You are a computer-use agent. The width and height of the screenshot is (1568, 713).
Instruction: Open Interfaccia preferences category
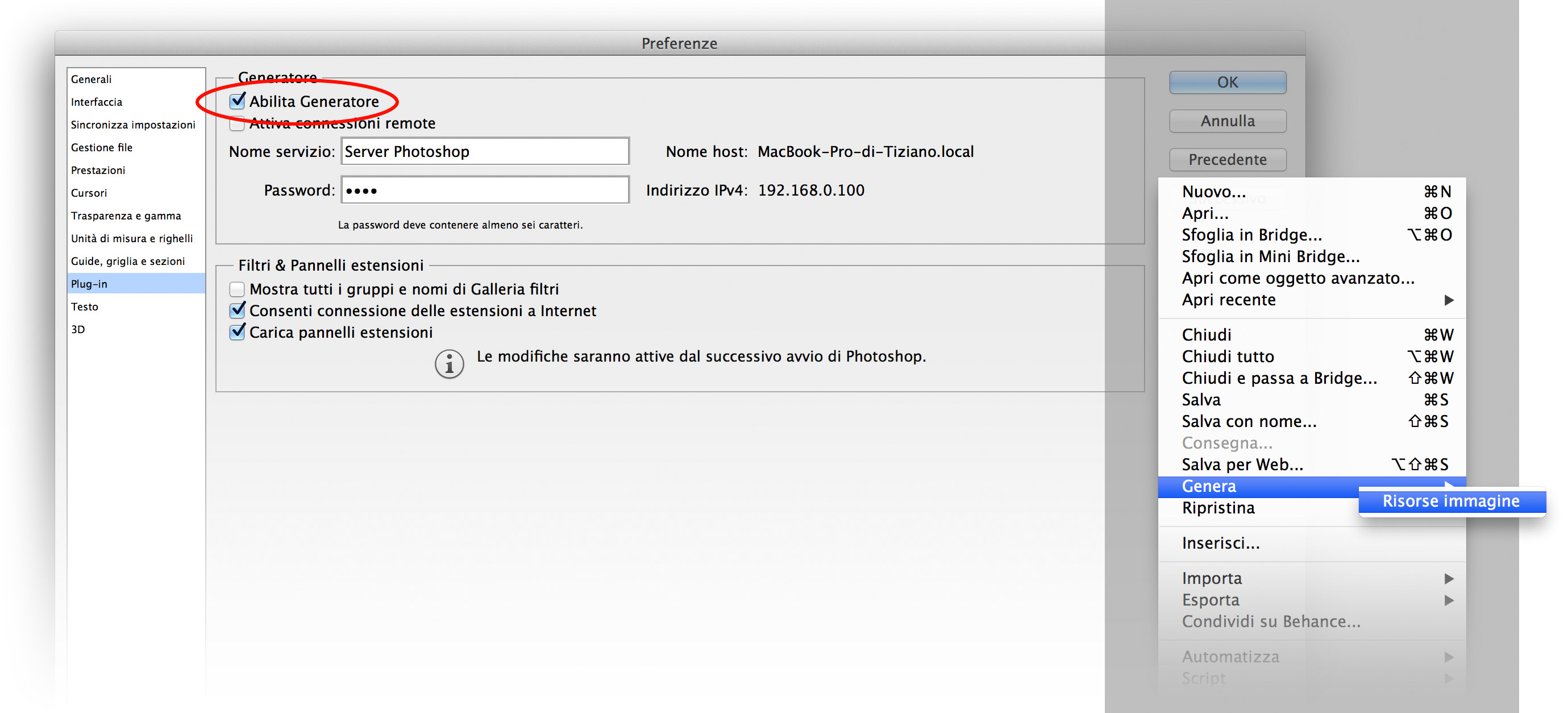coord(96,102)
